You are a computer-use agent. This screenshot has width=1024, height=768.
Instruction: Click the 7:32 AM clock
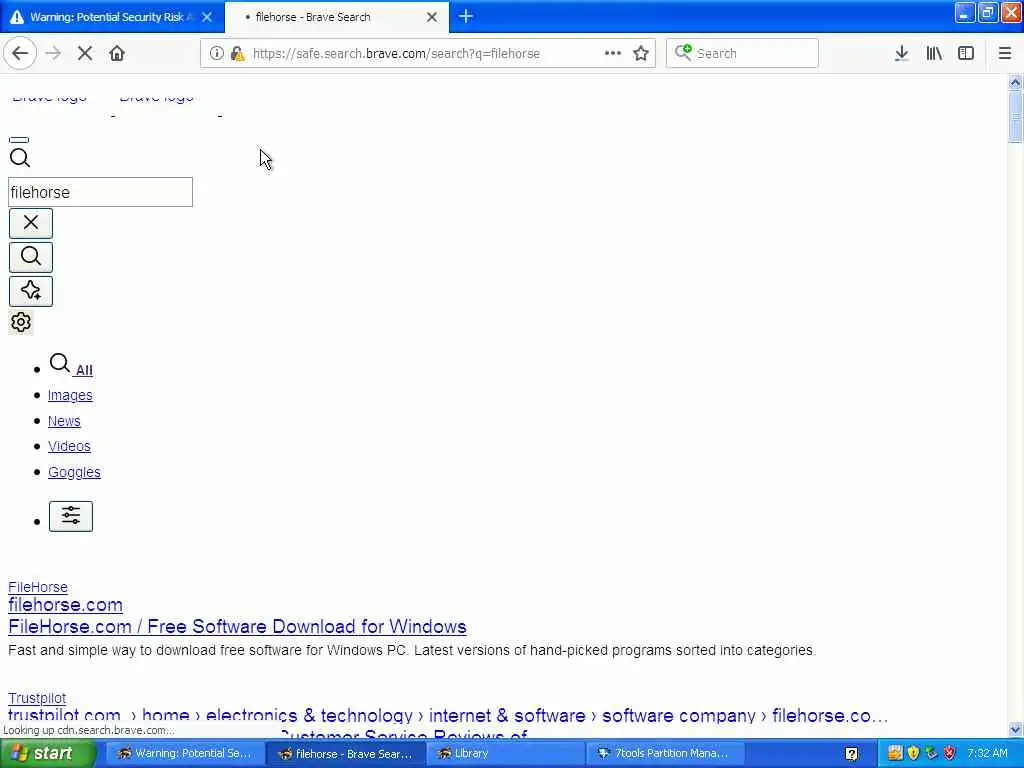point(987,754)
